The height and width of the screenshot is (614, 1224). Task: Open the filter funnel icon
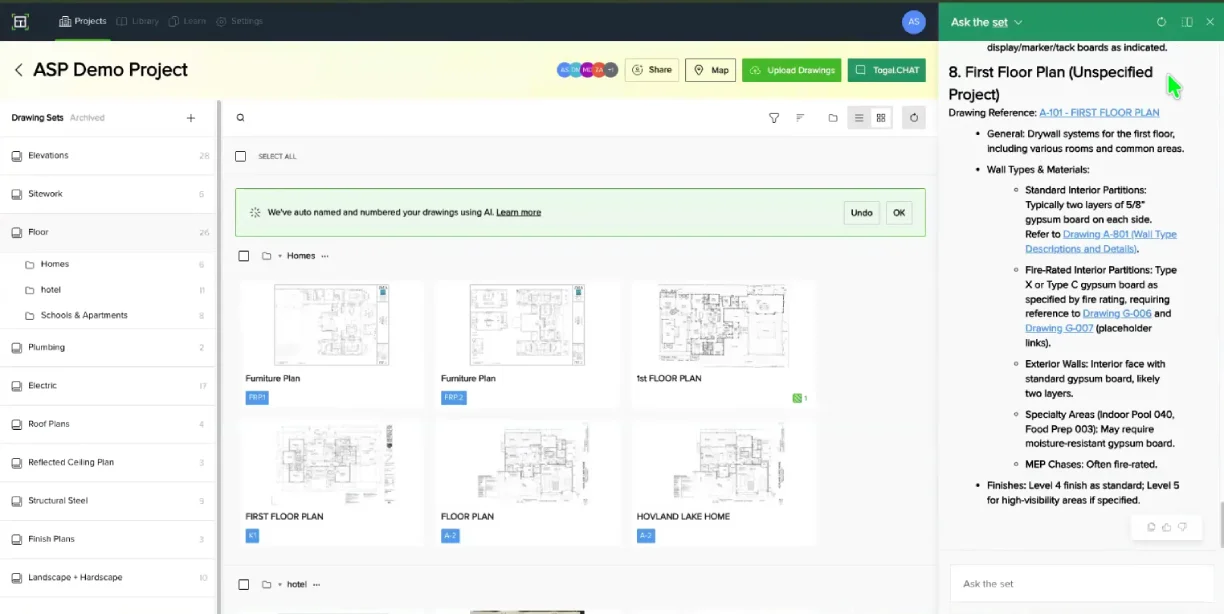click(x=774, y=118)
